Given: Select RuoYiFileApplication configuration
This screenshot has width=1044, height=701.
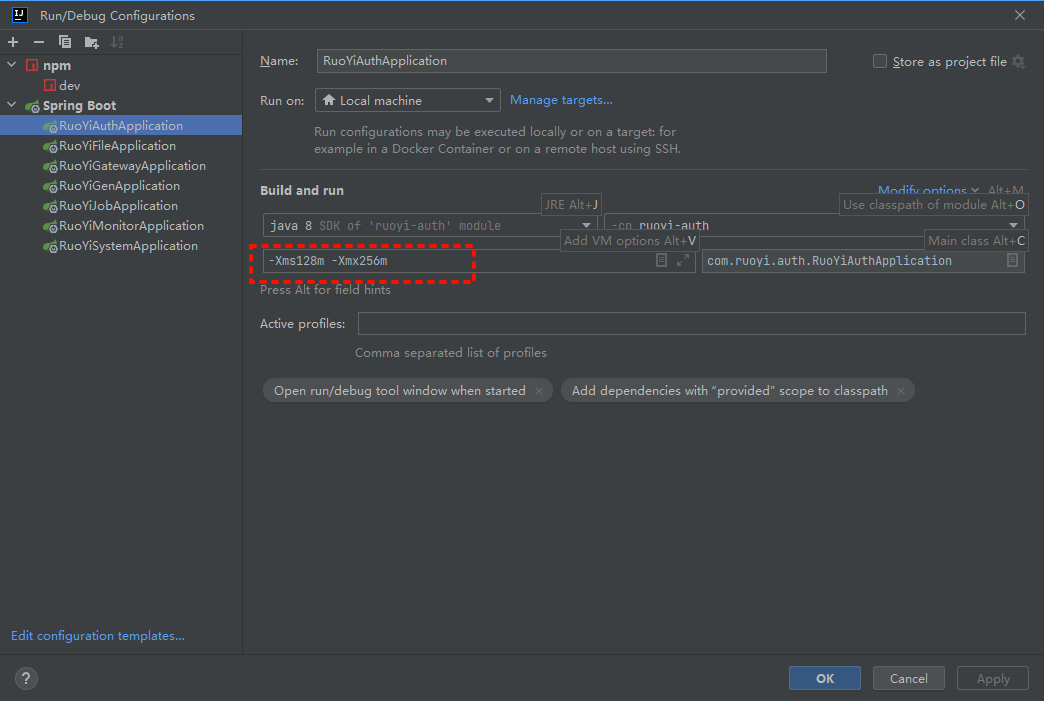Looking at the screenshot, I should pyautogui.click(x=117, y=145).
